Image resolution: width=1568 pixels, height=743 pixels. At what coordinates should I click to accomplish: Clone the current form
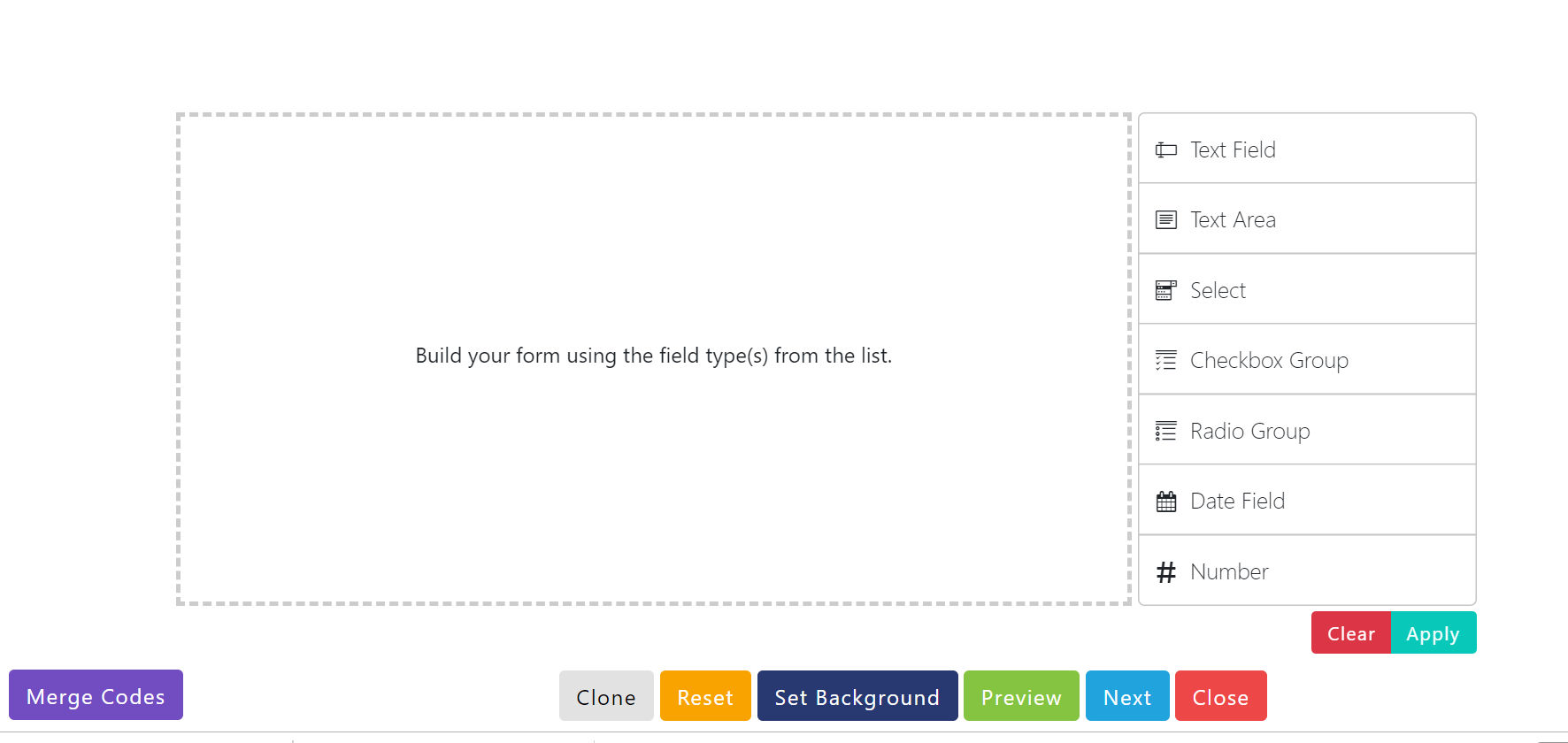pyautogui.click(x=606, y=696)
